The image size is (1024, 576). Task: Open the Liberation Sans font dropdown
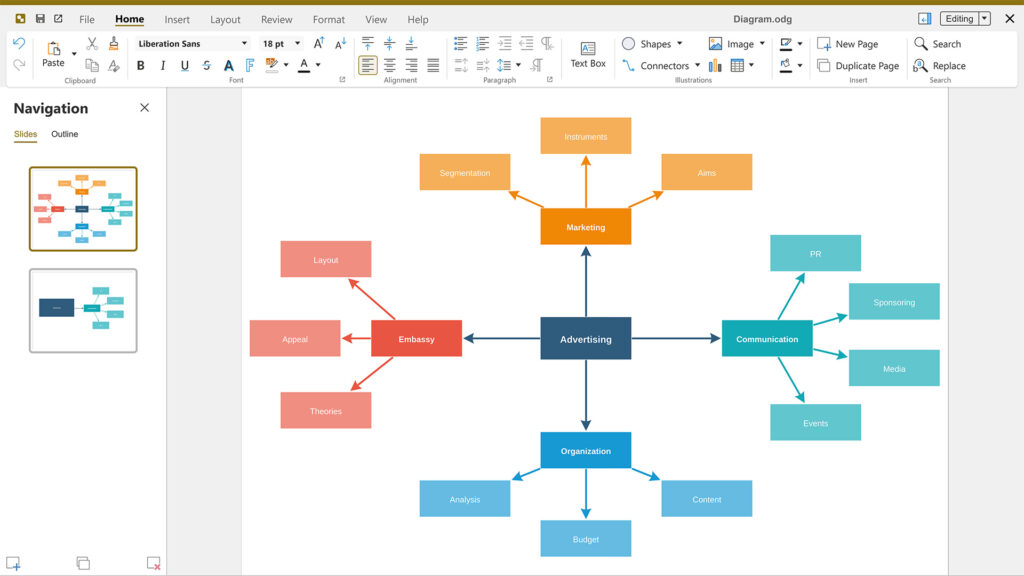[244, 44]
